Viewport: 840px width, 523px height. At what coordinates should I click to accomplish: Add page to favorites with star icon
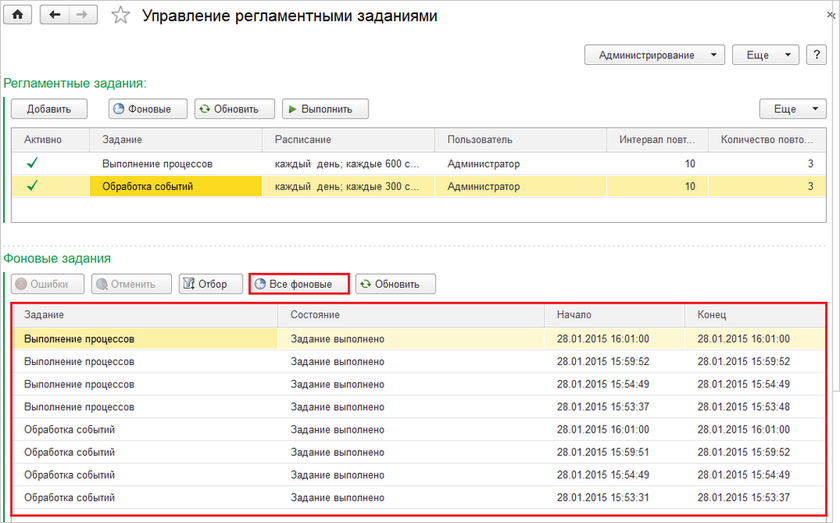(120, 16)
